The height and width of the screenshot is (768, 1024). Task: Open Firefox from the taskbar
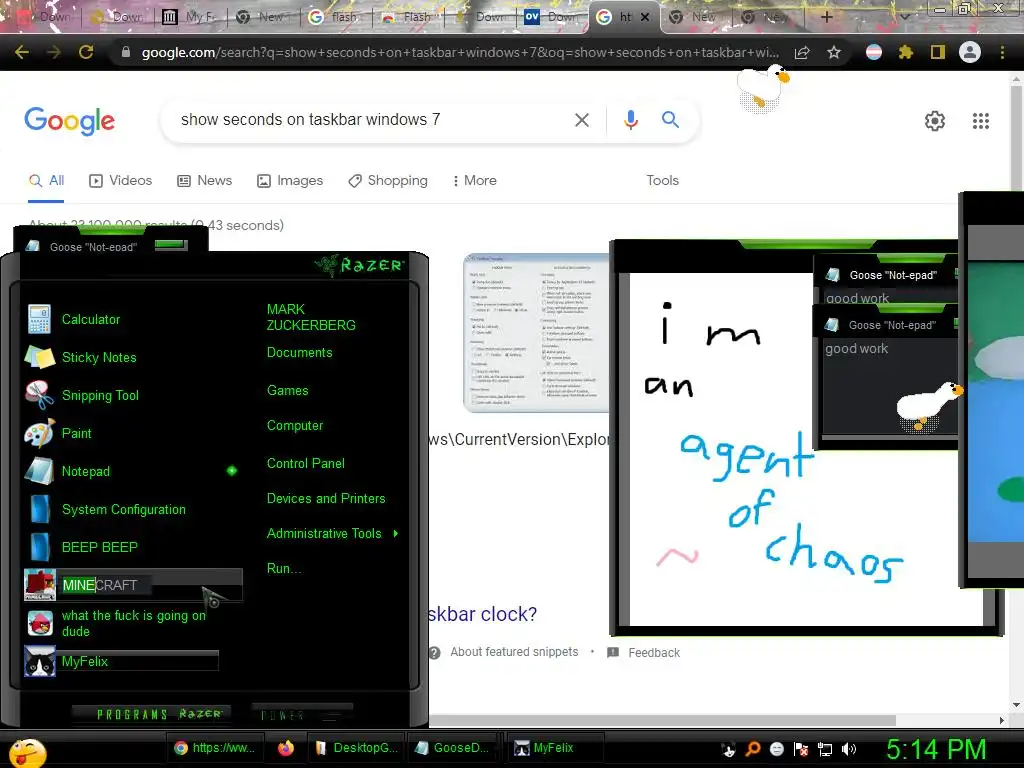285,748
